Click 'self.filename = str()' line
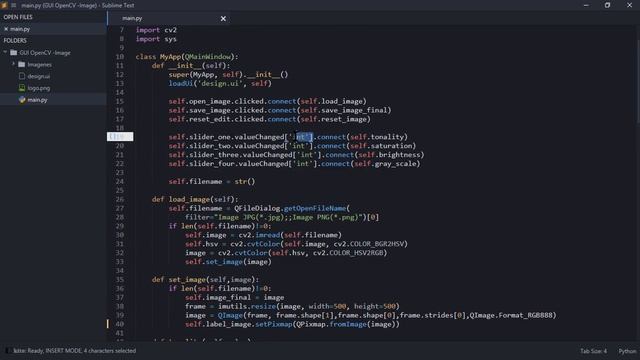The width and height of the screenshot is (640, 360). click(212, 182)
